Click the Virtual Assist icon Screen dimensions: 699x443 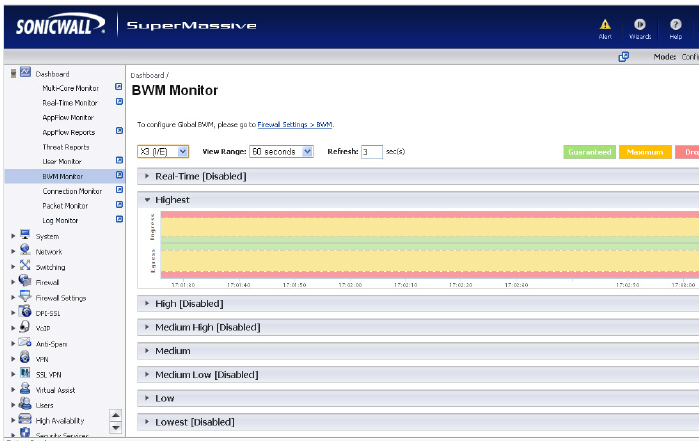click(x=25, y=388)
